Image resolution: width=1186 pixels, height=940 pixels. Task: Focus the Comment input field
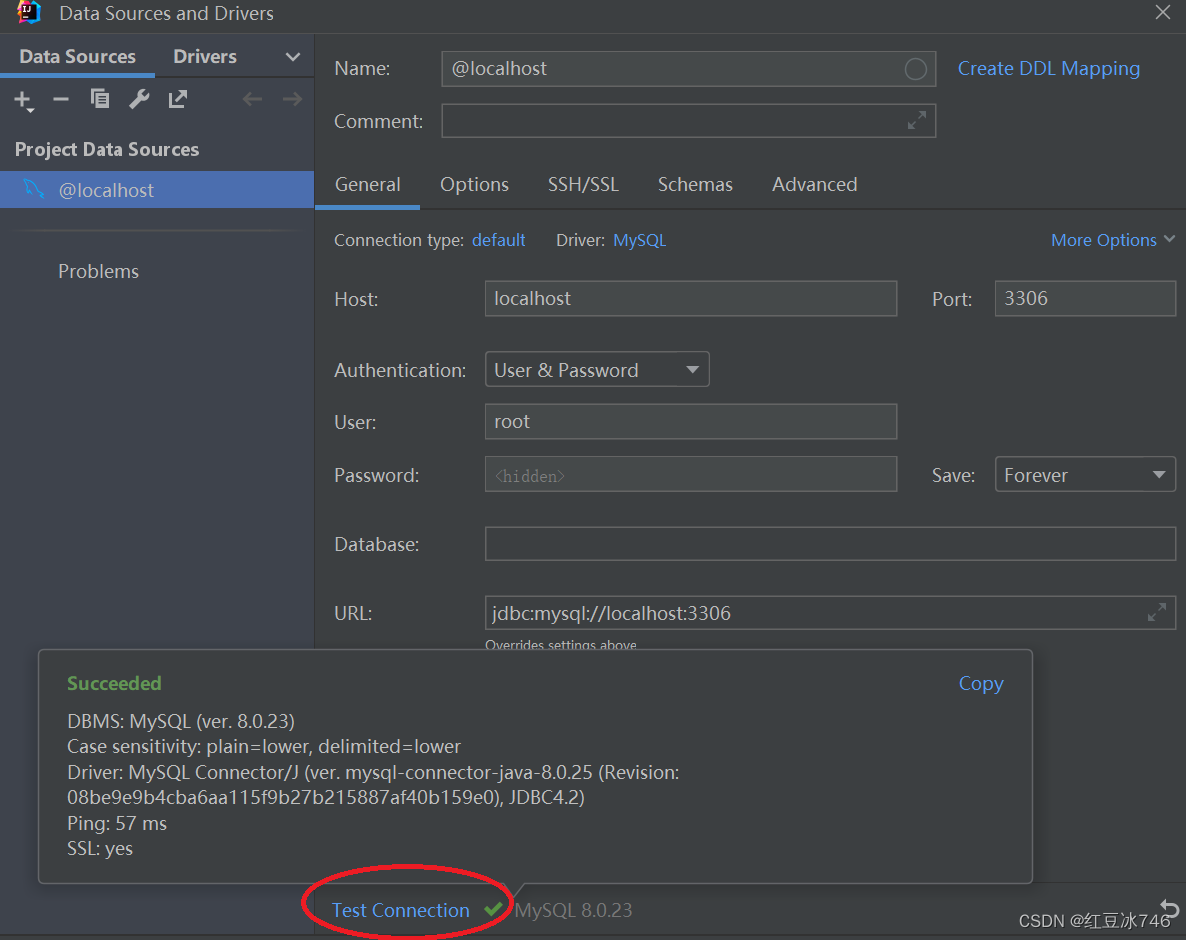pyautogui.click(x=688, y=121)
